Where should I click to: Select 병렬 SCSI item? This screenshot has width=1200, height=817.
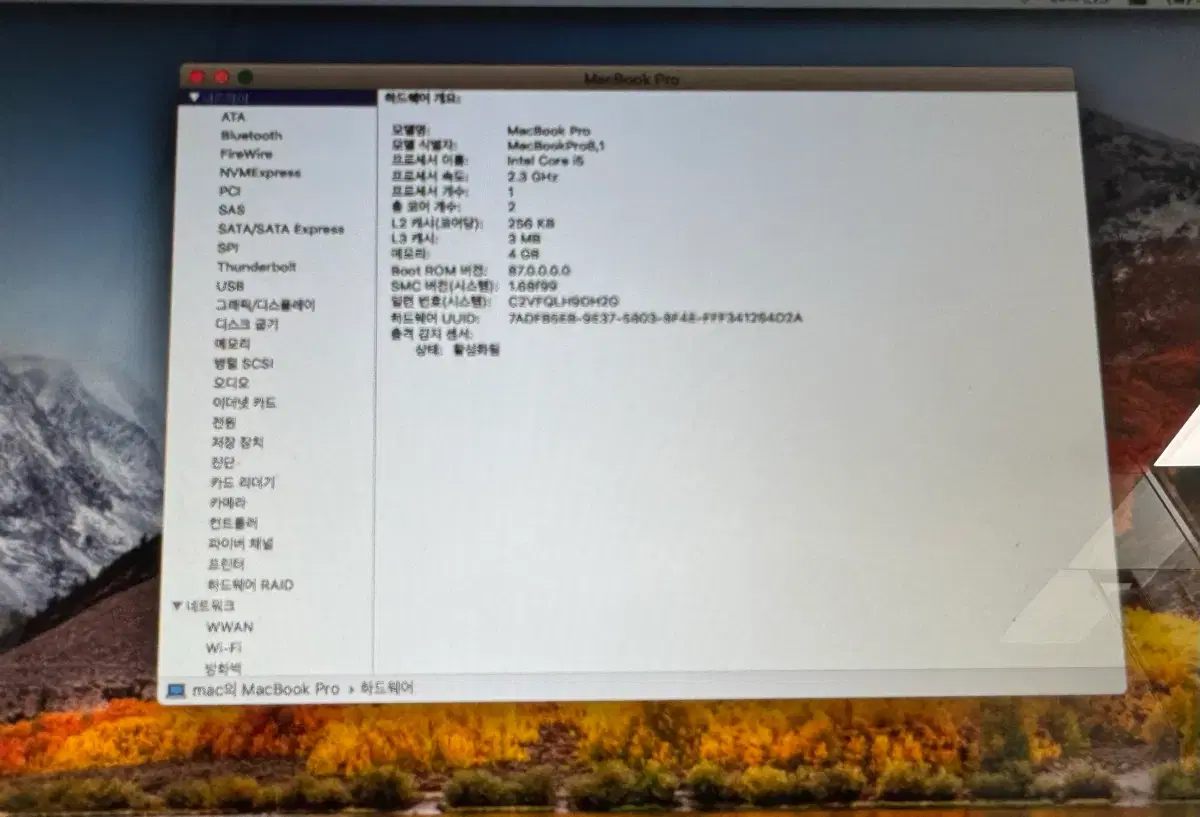[x=243, y=364]
